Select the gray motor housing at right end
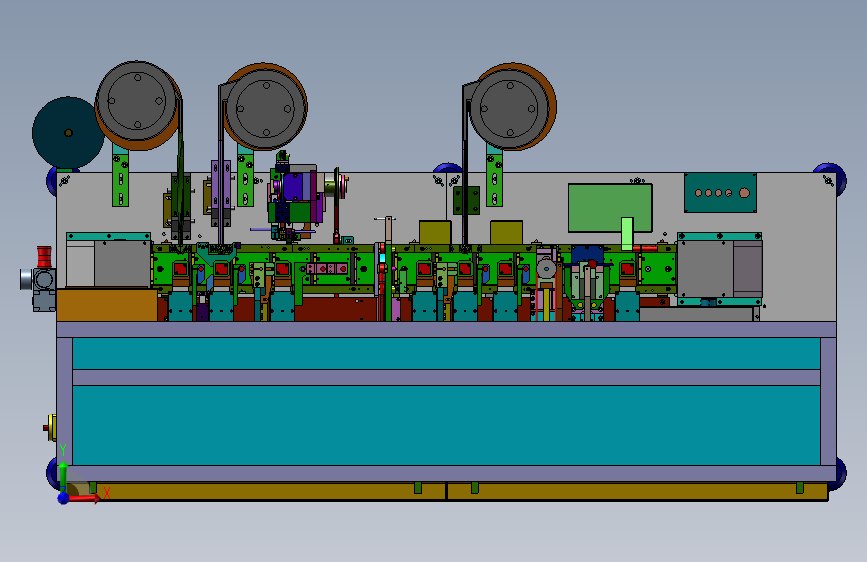The height and width of the screenshot is (562, 867). pos(720,268)
